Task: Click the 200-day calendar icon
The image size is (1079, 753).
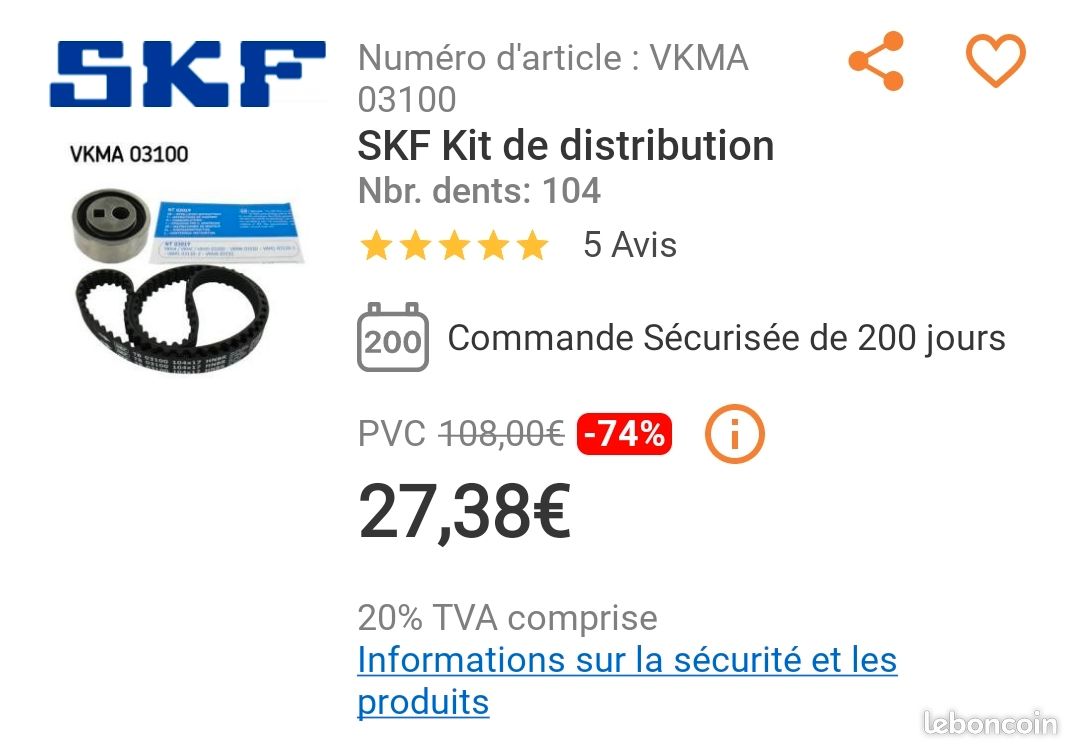Action: pos(393,338)
